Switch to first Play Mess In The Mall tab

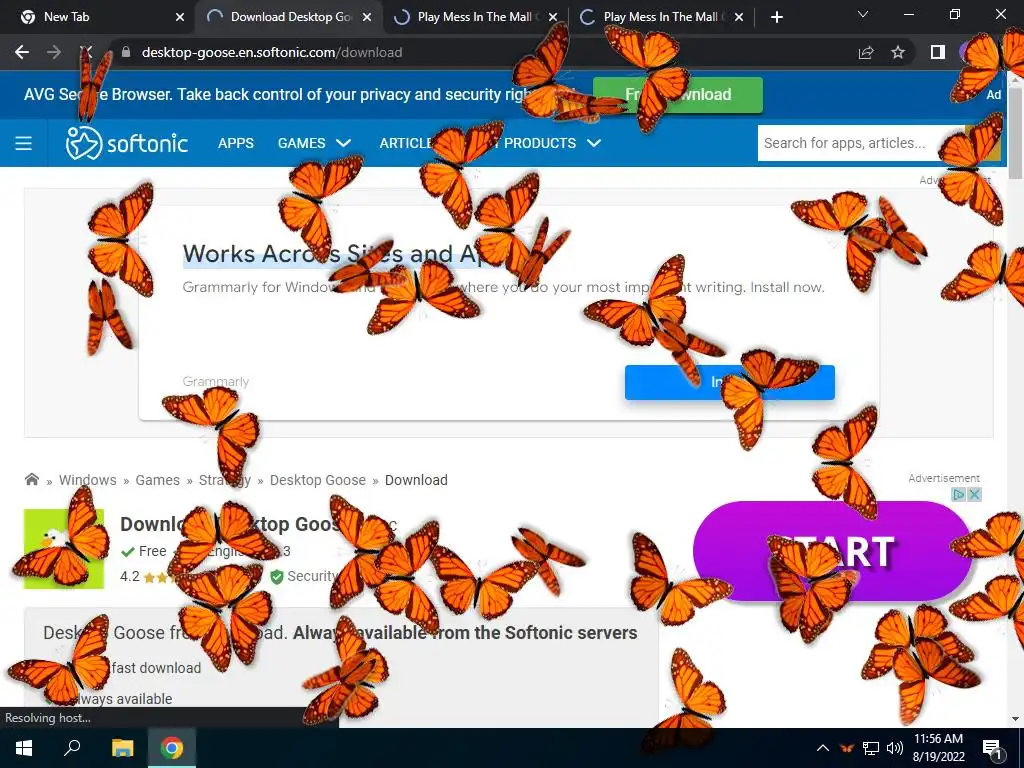point(475,17)
